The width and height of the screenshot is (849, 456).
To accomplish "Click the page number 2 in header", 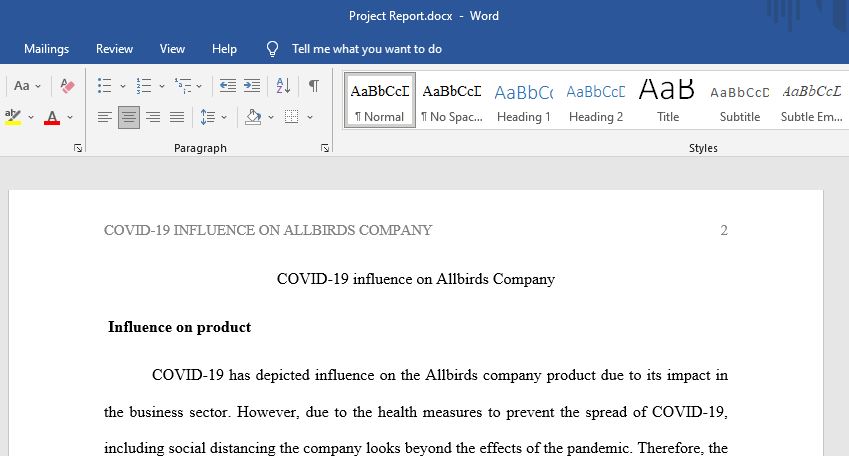I will tap(724, 230).
